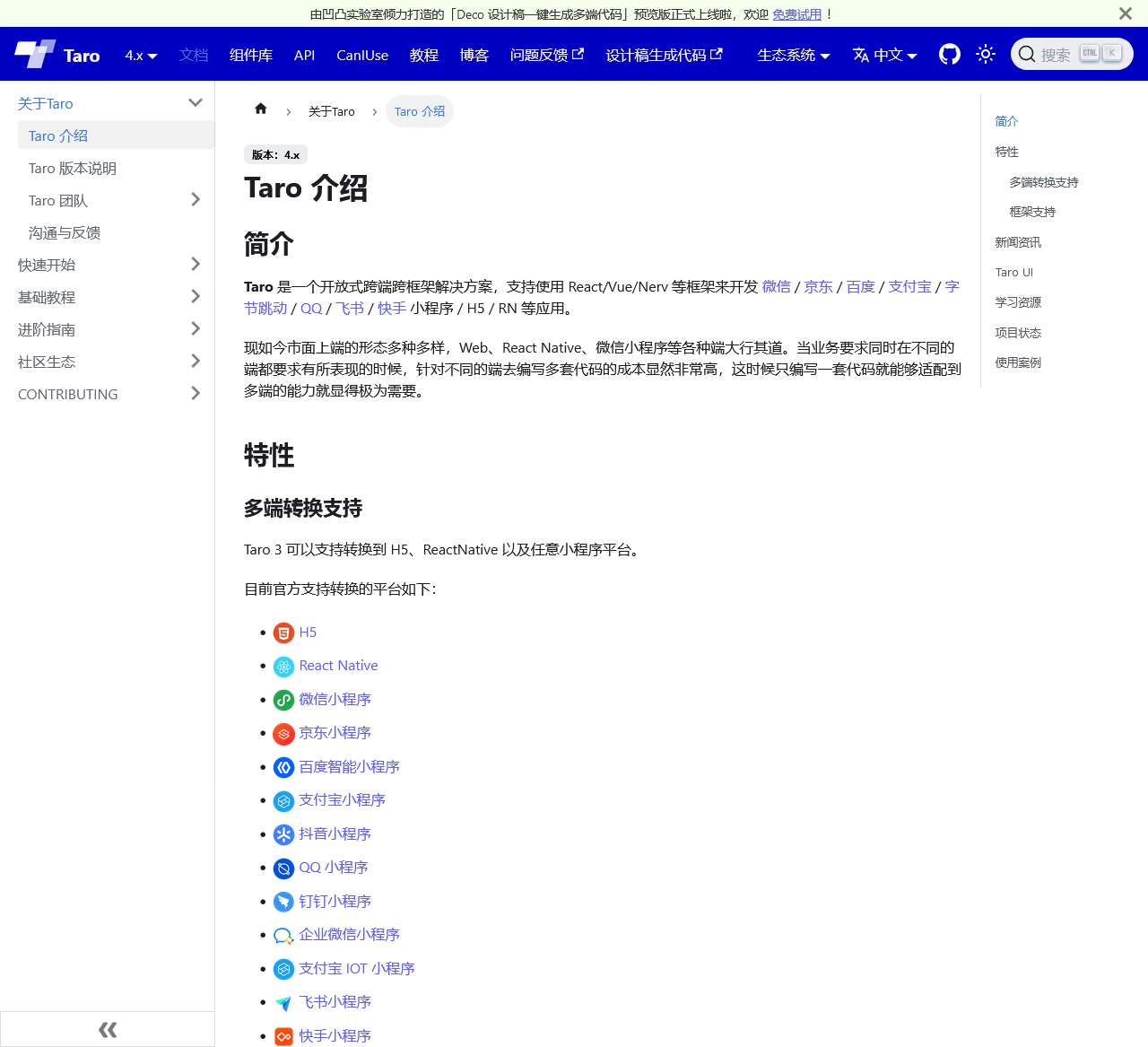Jump to 简介 in table of contents

1006,121
